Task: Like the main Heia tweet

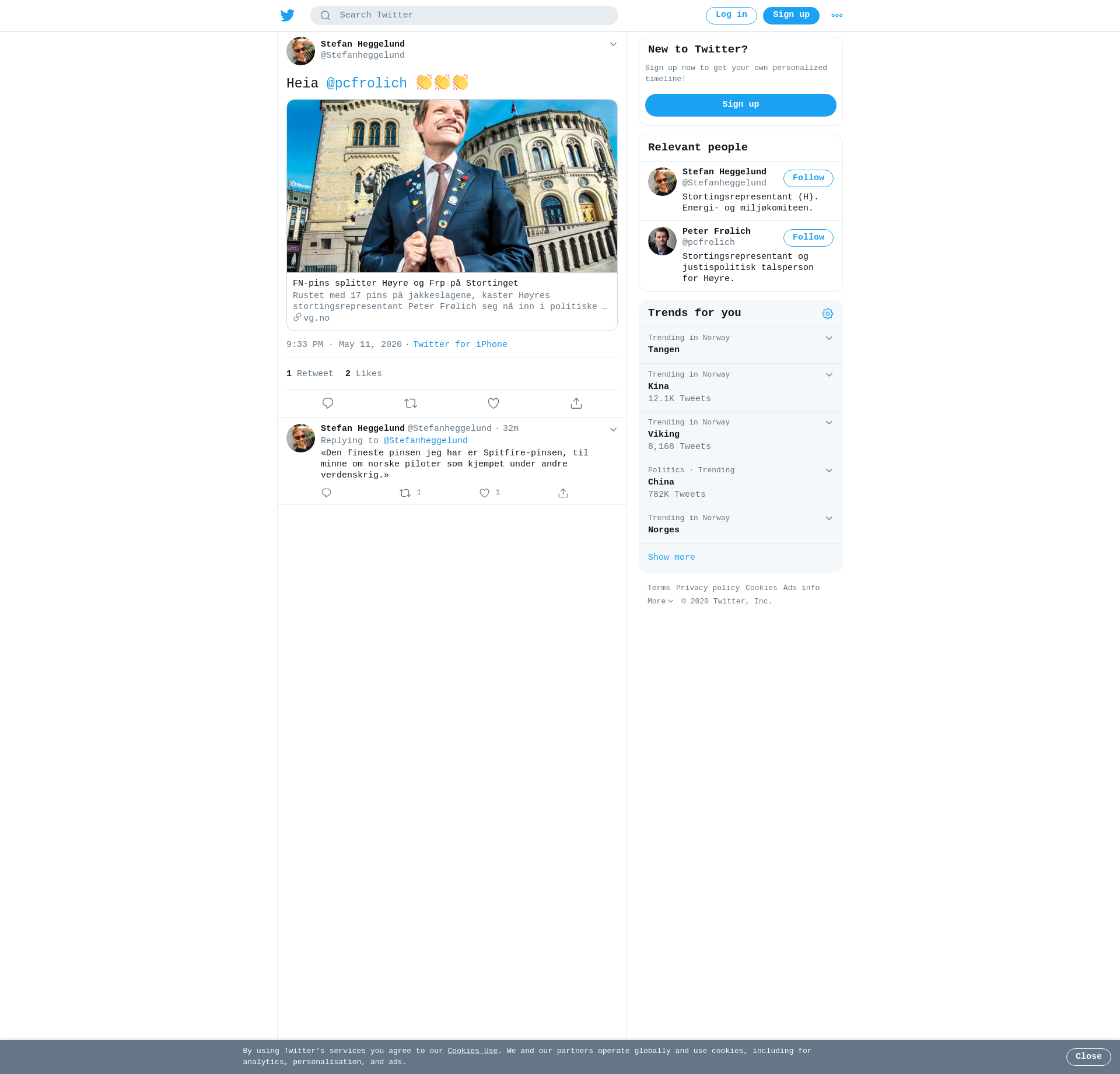Action: coord(494,403)
